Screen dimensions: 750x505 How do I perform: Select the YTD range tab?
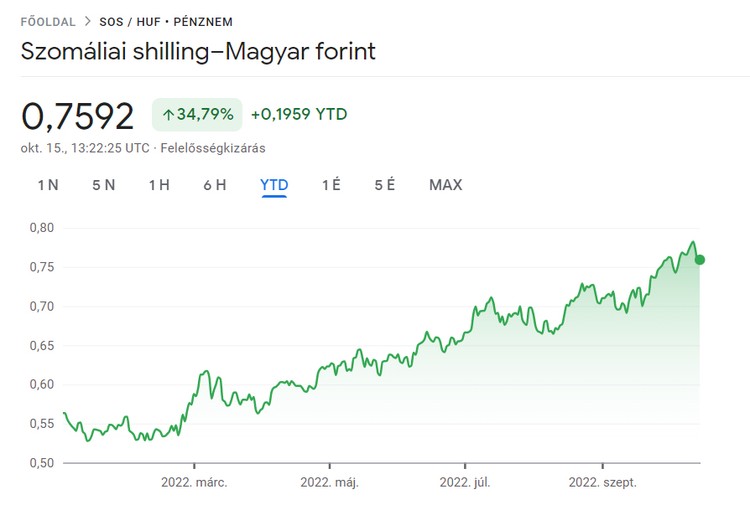[274, 185]
